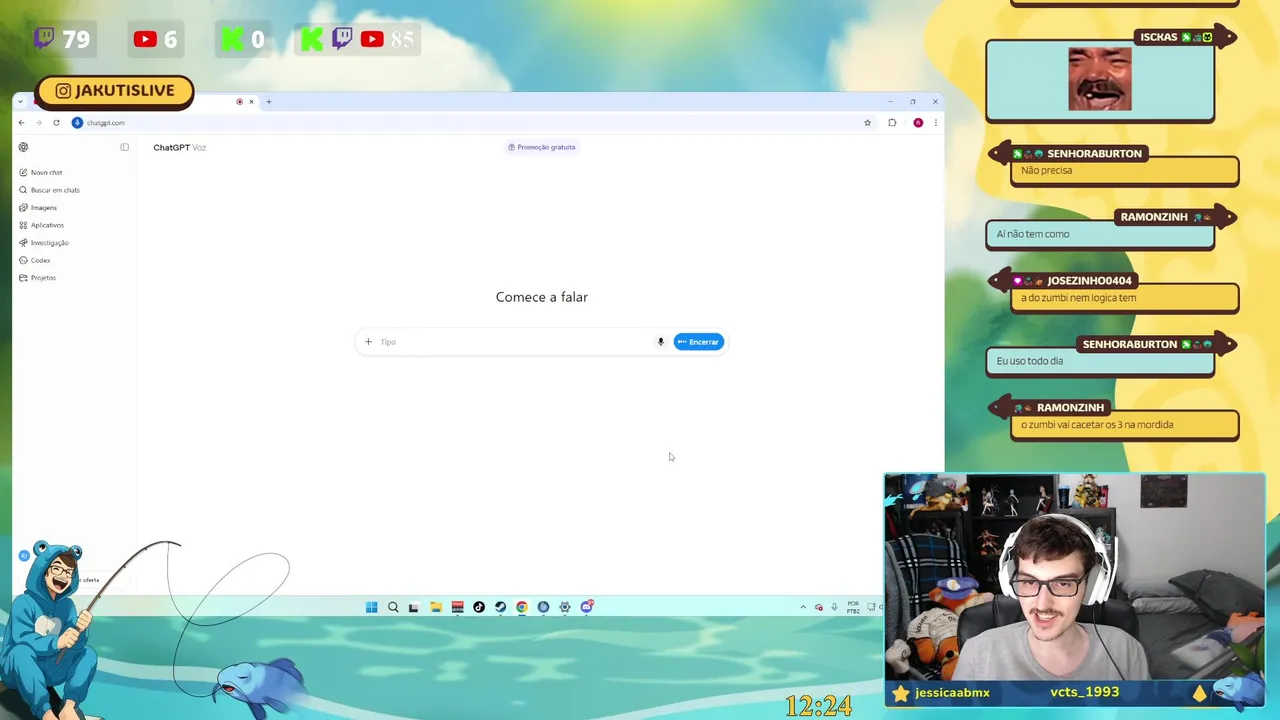Click the JAKUTISLIVE Instagram badge
Screen dimensions: 1280x720
point(114,91)
